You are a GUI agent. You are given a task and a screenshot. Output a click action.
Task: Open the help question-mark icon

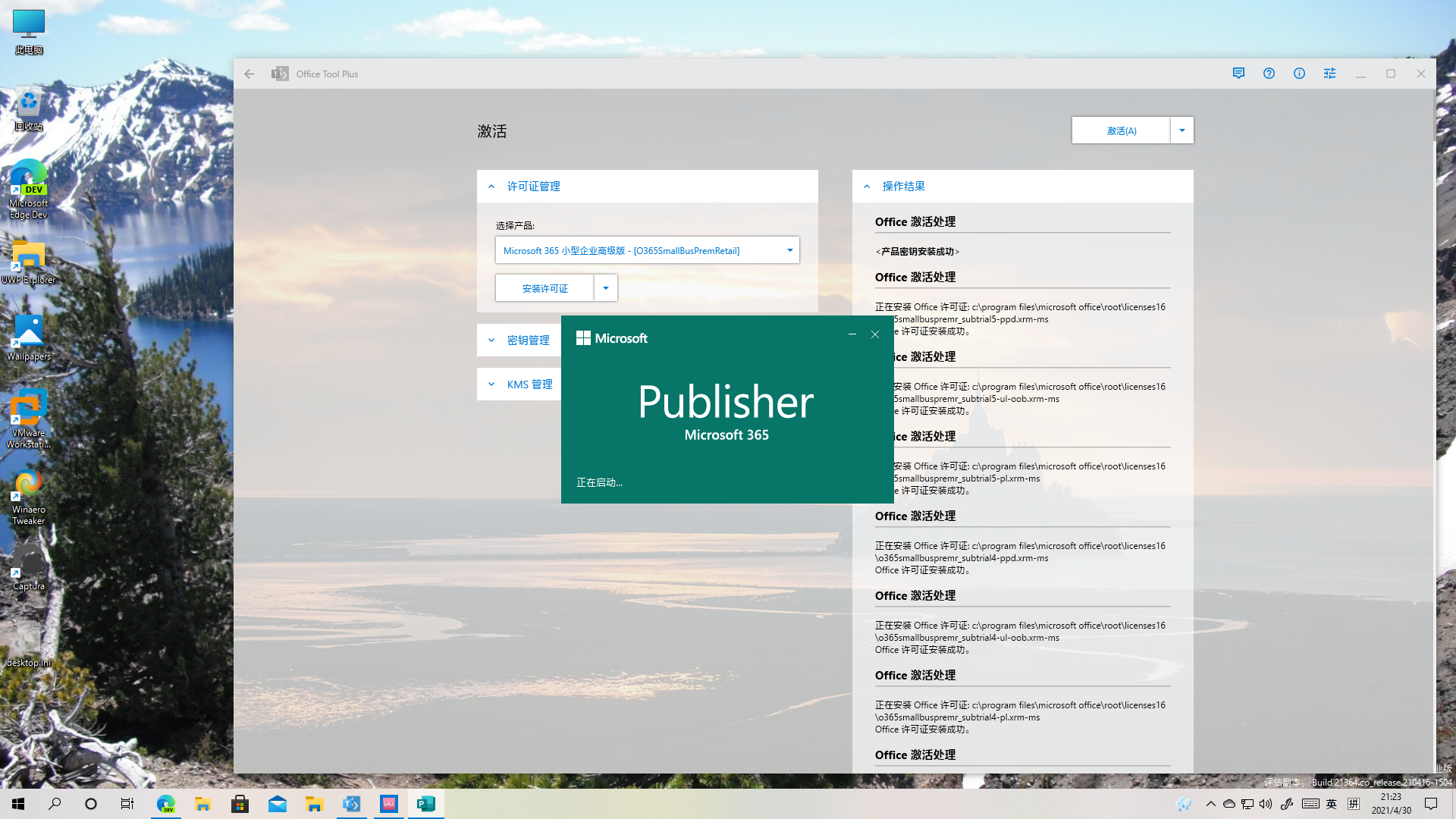coord(1269,74)
